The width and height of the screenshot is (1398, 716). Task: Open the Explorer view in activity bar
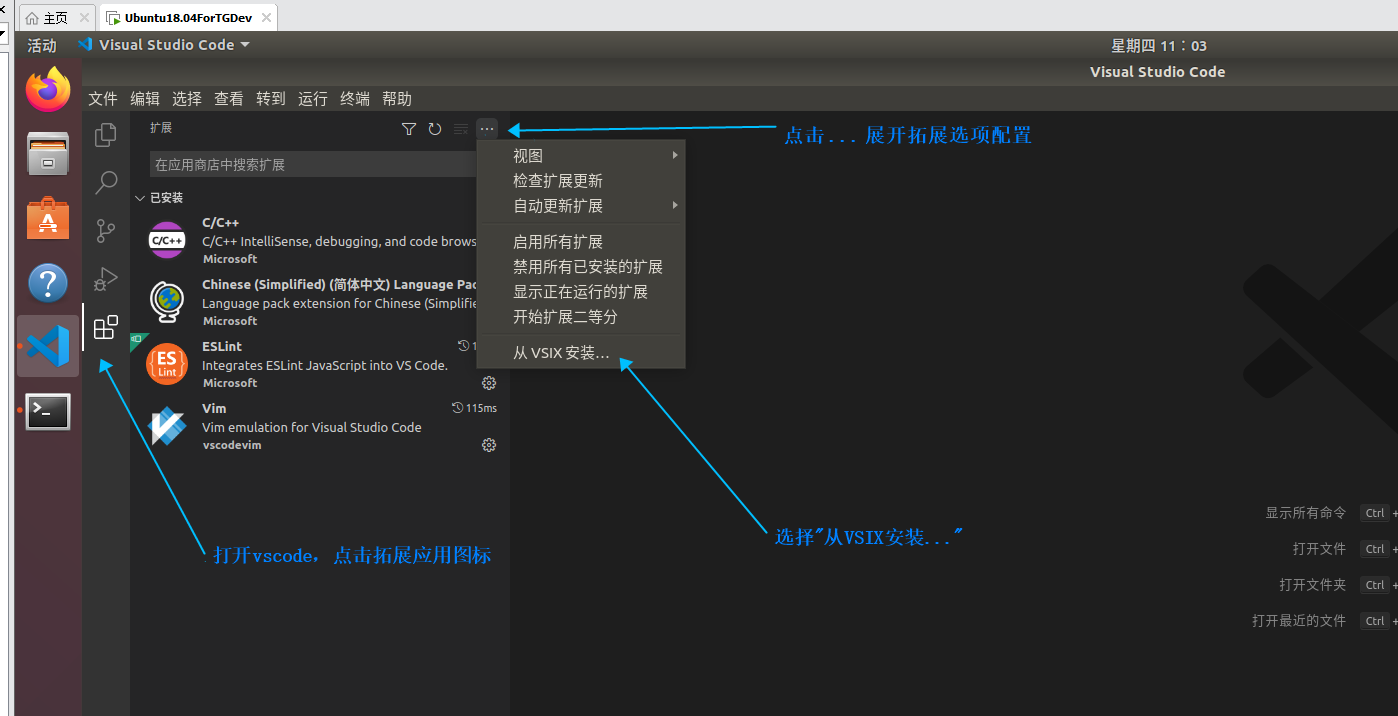tap(105, 135)
